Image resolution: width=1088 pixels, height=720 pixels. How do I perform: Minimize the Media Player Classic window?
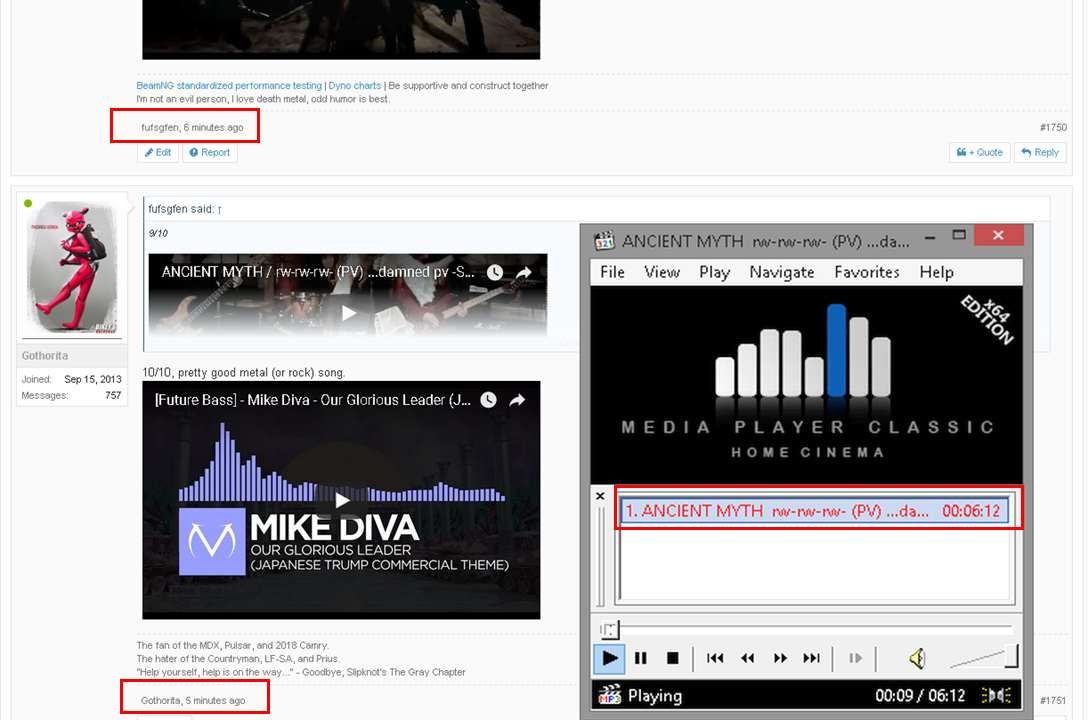(930, 237)
